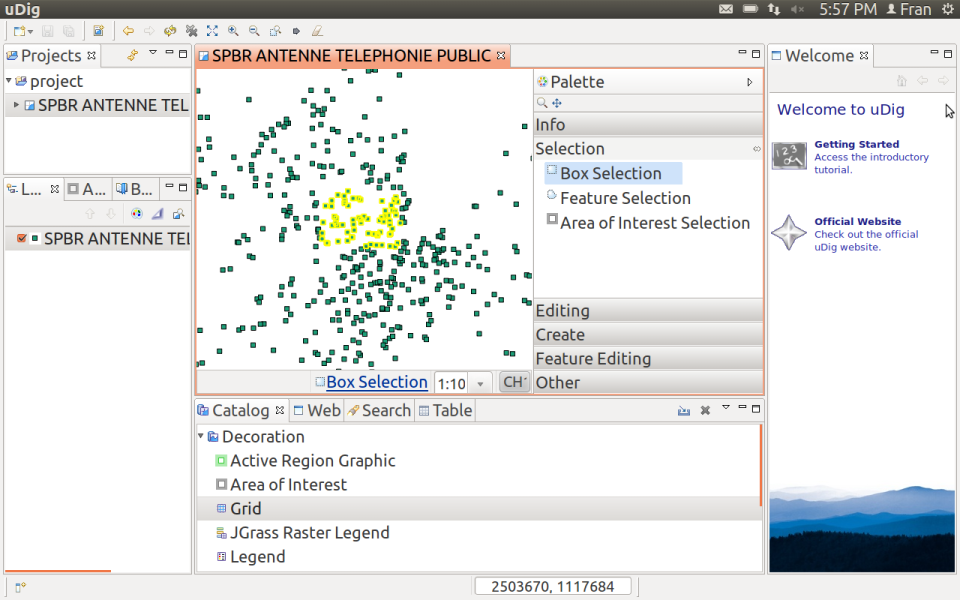960x600 pixels.
Task: Click the New project toolbar icon
Action: click(20, 31)
